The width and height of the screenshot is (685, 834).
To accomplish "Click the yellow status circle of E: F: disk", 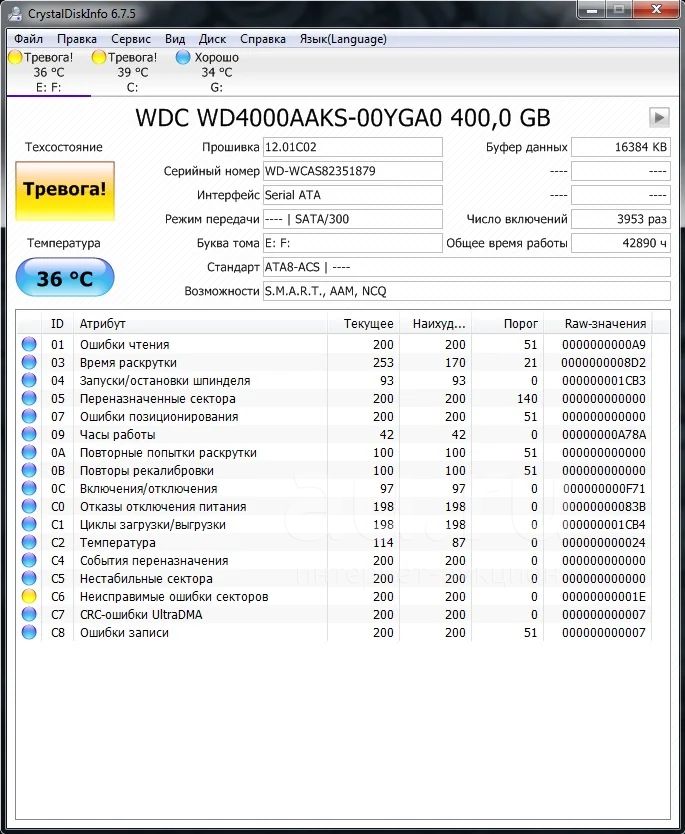I will coord(15,57).
